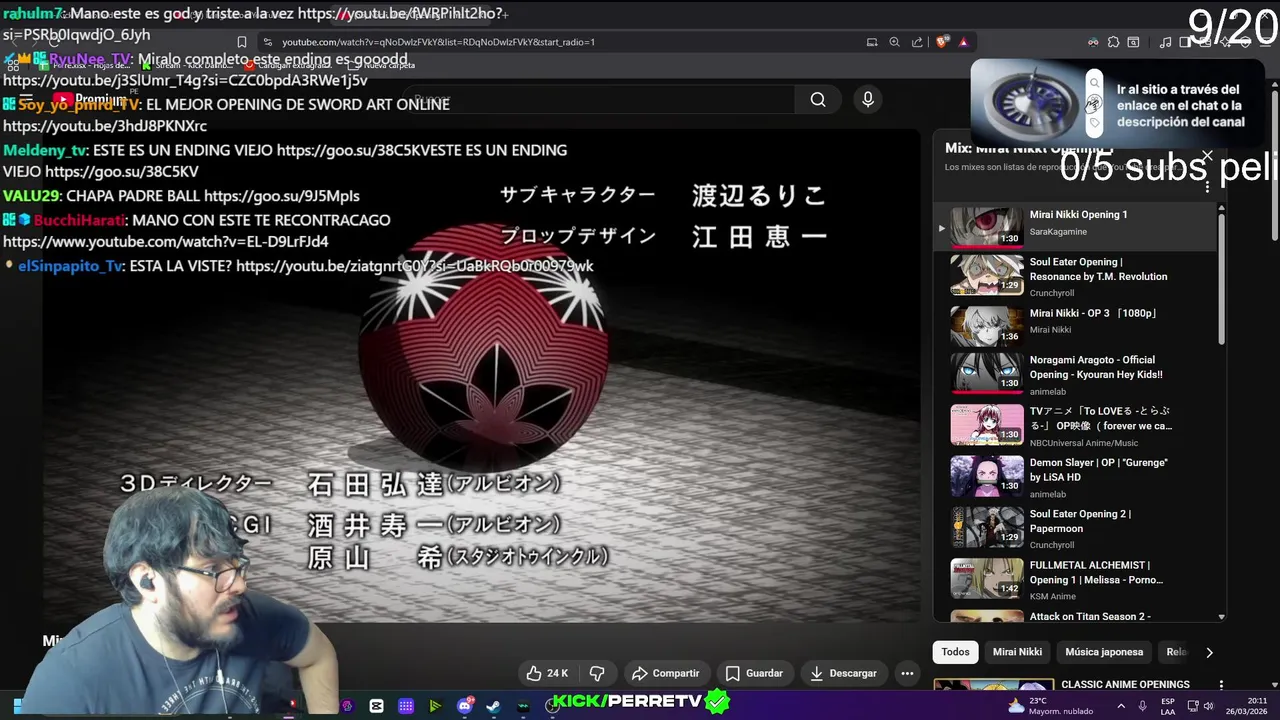Bookmark this page from the address bar
The height and width of the screenshot is (720, 1280).
point(241,42)
